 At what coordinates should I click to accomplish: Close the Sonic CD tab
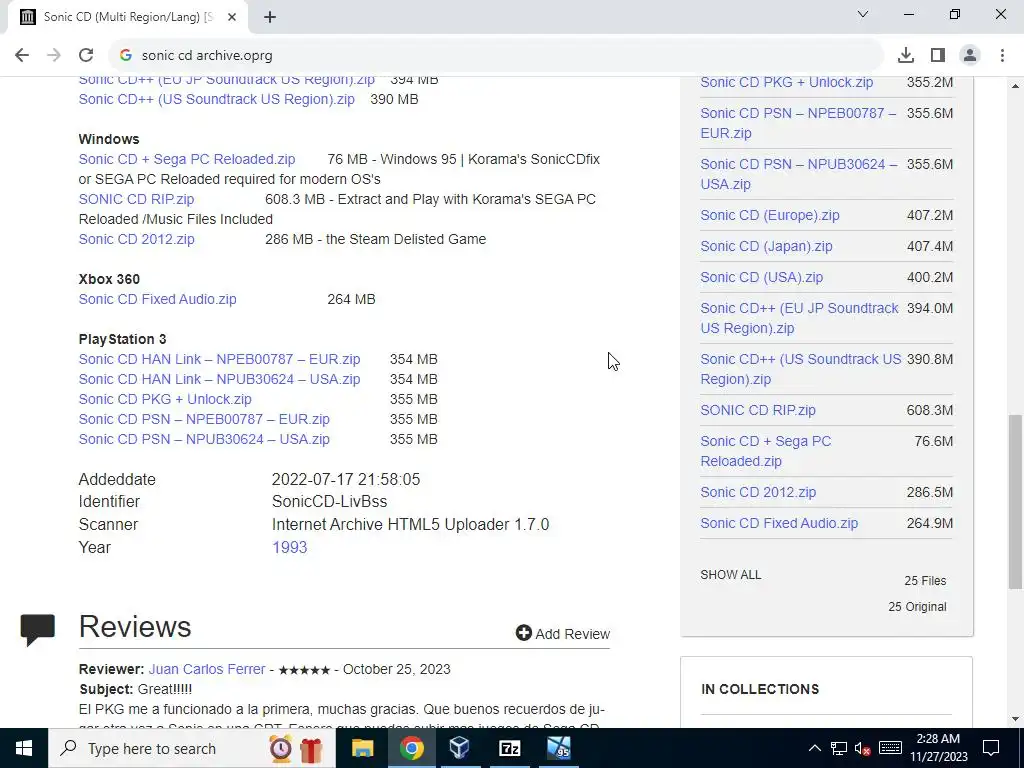pyautogui.click(x=232, y=17)
